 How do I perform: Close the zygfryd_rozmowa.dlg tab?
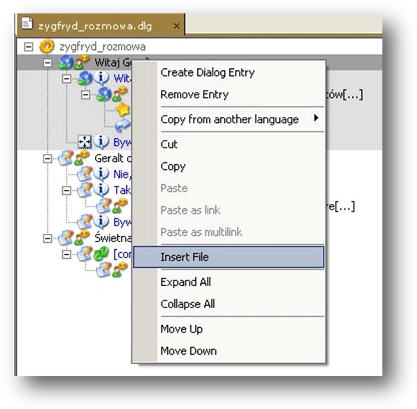pos(177,26)
